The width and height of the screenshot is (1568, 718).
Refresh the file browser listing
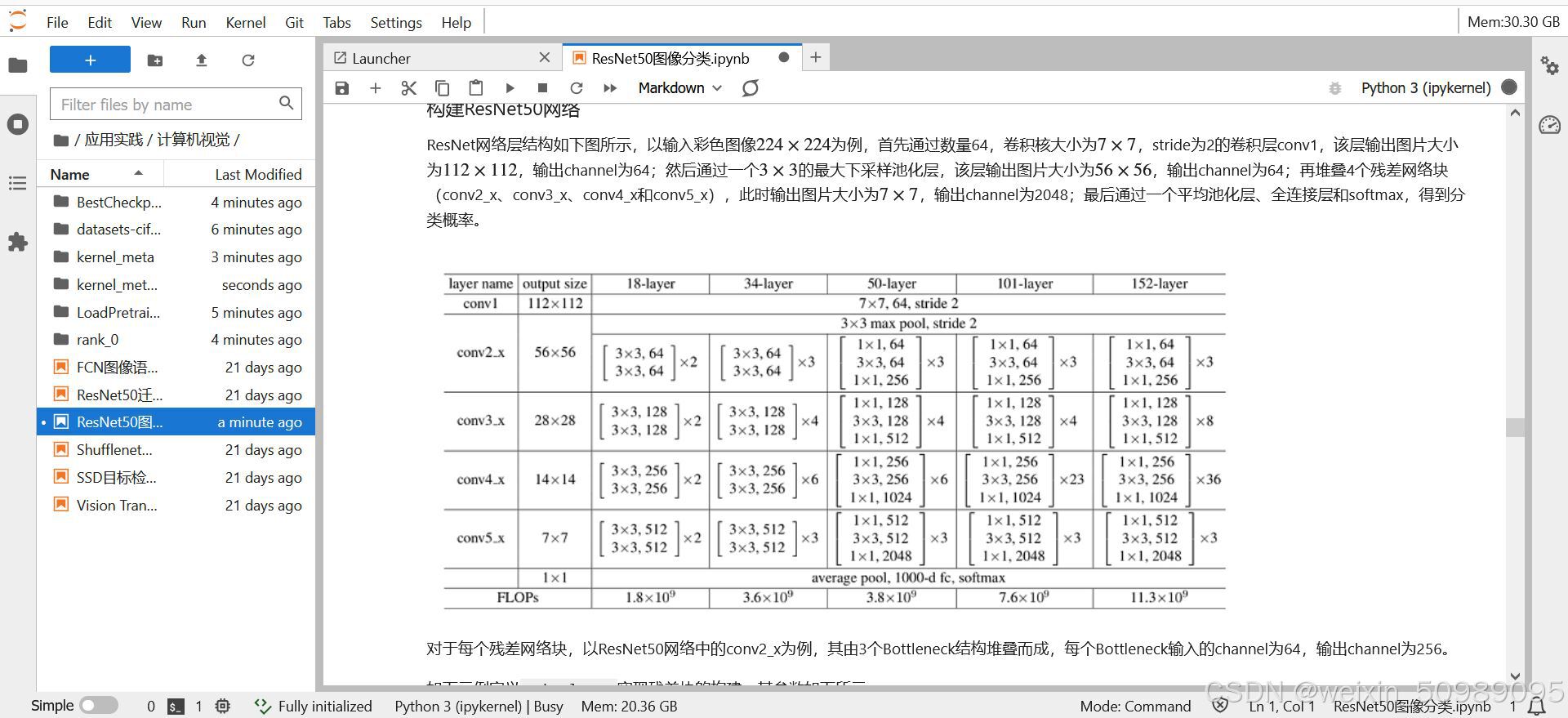[248, 60]
